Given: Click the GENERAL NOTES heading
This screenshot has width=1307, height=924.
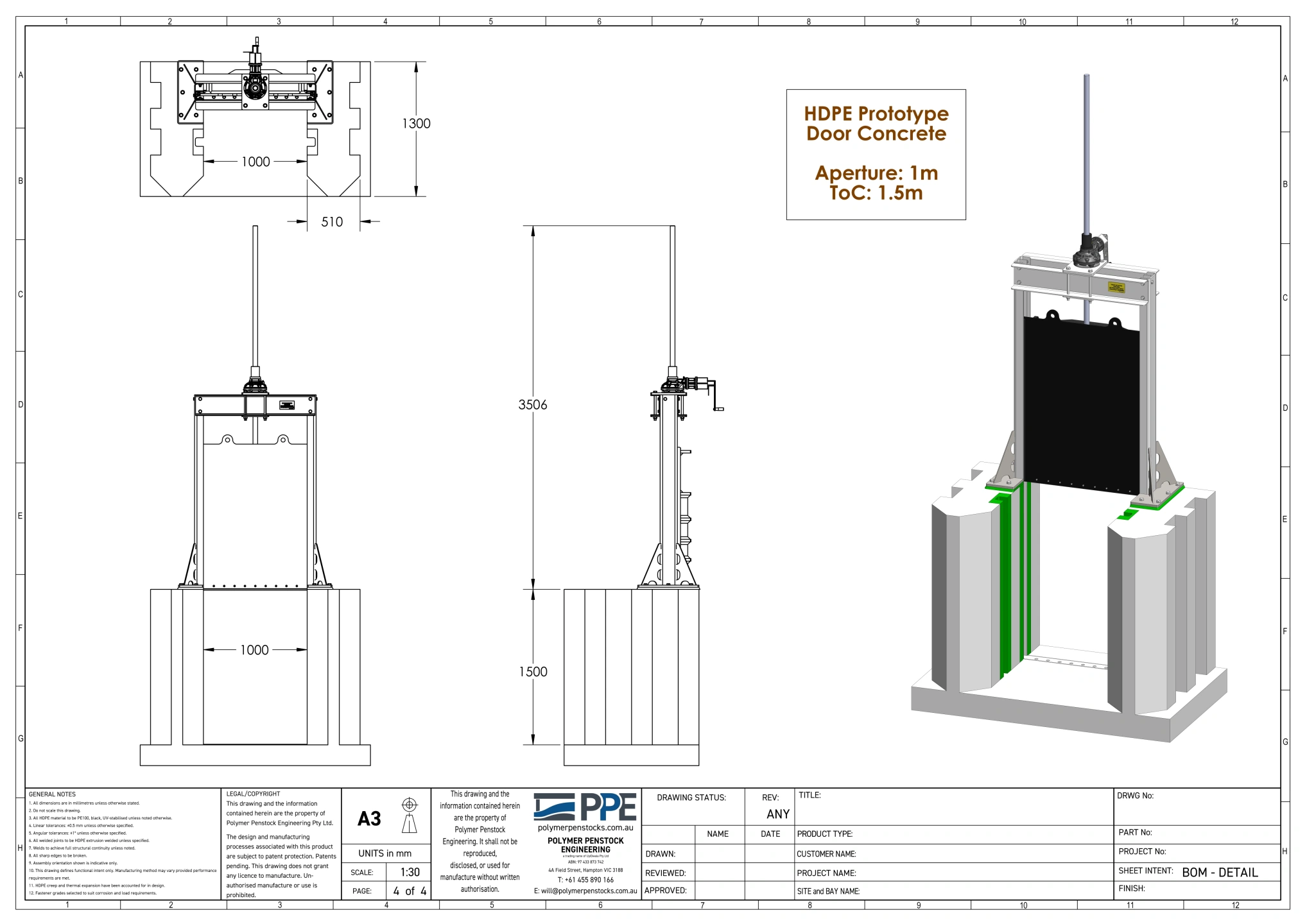Looking at the screenshot, I should (52, 794).
